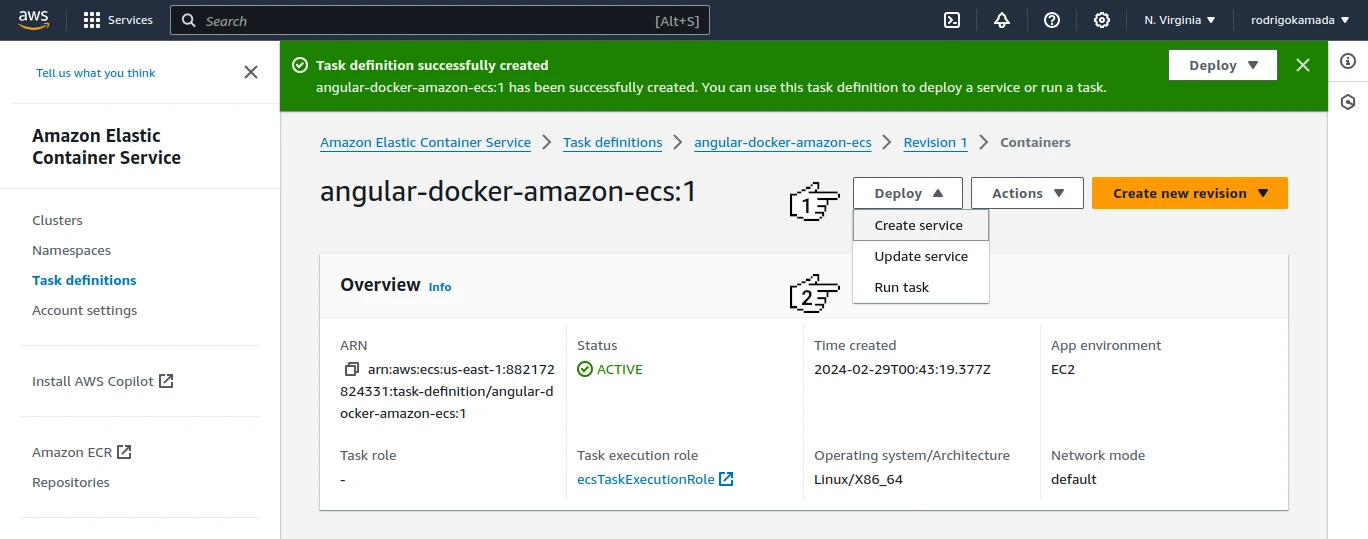Click the green ACTIVE status check icon
This screenshot has width=1368, height=539.
(x=585, y=369)
